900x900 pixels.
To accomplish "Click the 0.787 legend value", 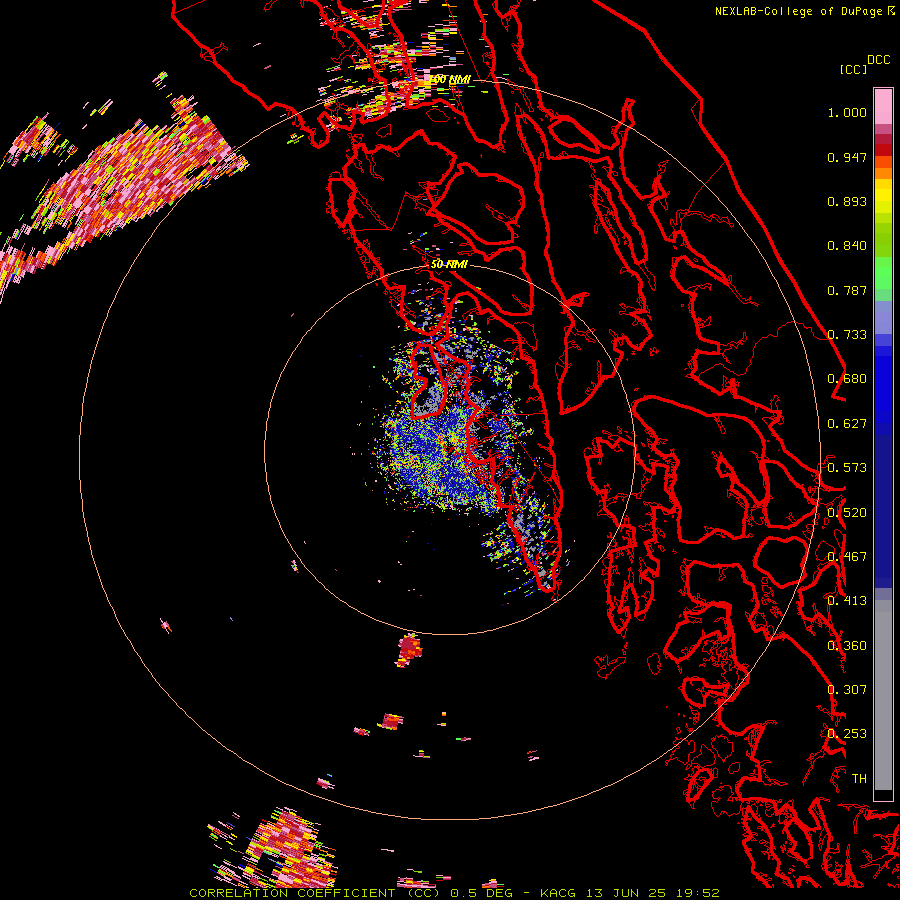I will [x=847, y=290].
